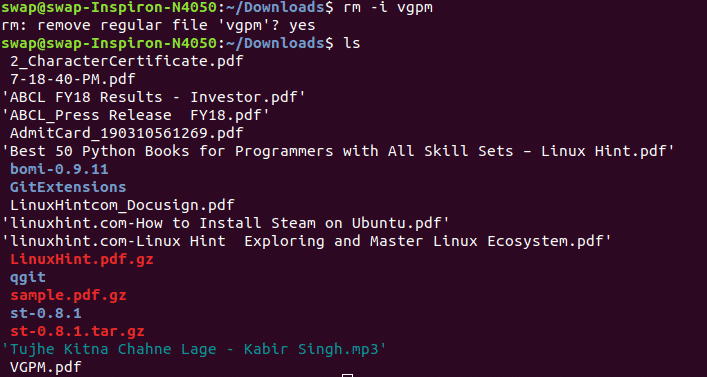This screenshot has width=707, height=377.
Task: Select the red sample.pdf.gz archive
Action: [68, 296]
